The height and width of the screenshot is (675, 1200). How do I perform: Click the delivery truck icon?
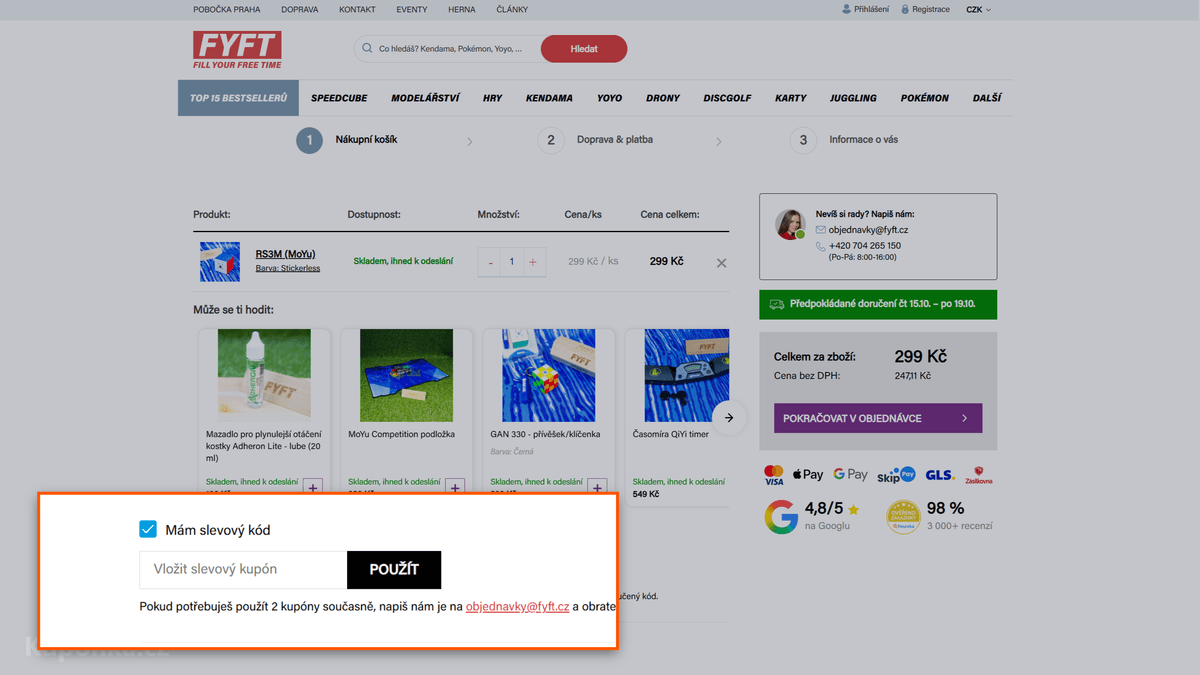pos(777,304)
